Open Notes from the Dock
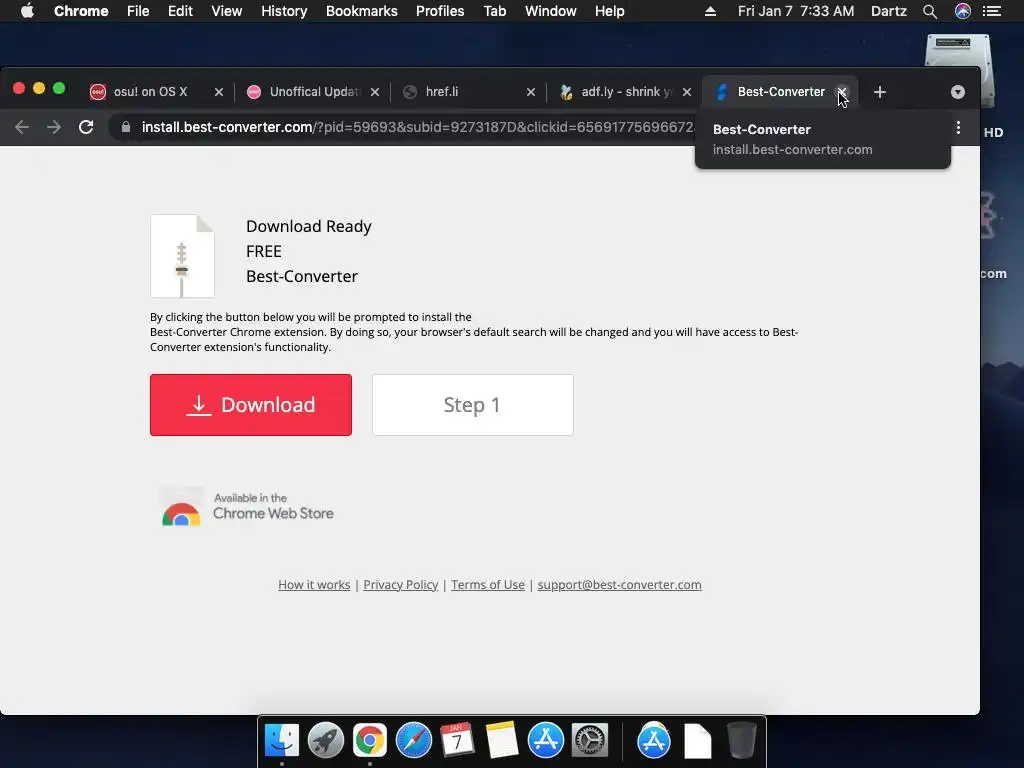1024x768 pixels. 502,741
